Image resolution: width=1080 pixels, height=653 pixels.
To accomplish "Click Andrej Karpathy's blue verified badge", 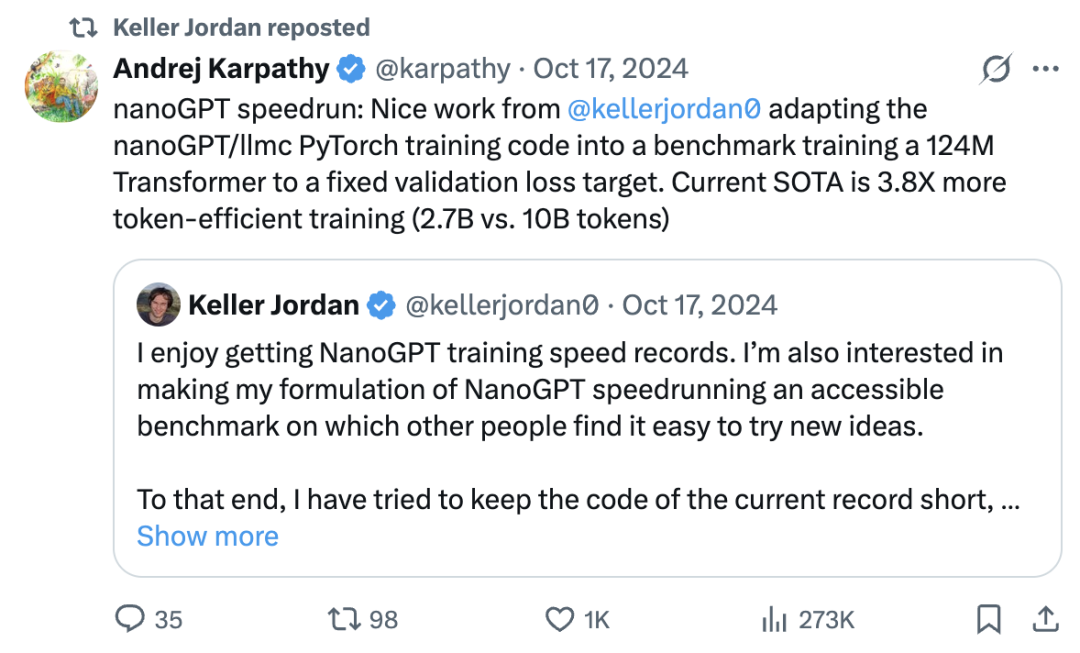I will 350,69.
